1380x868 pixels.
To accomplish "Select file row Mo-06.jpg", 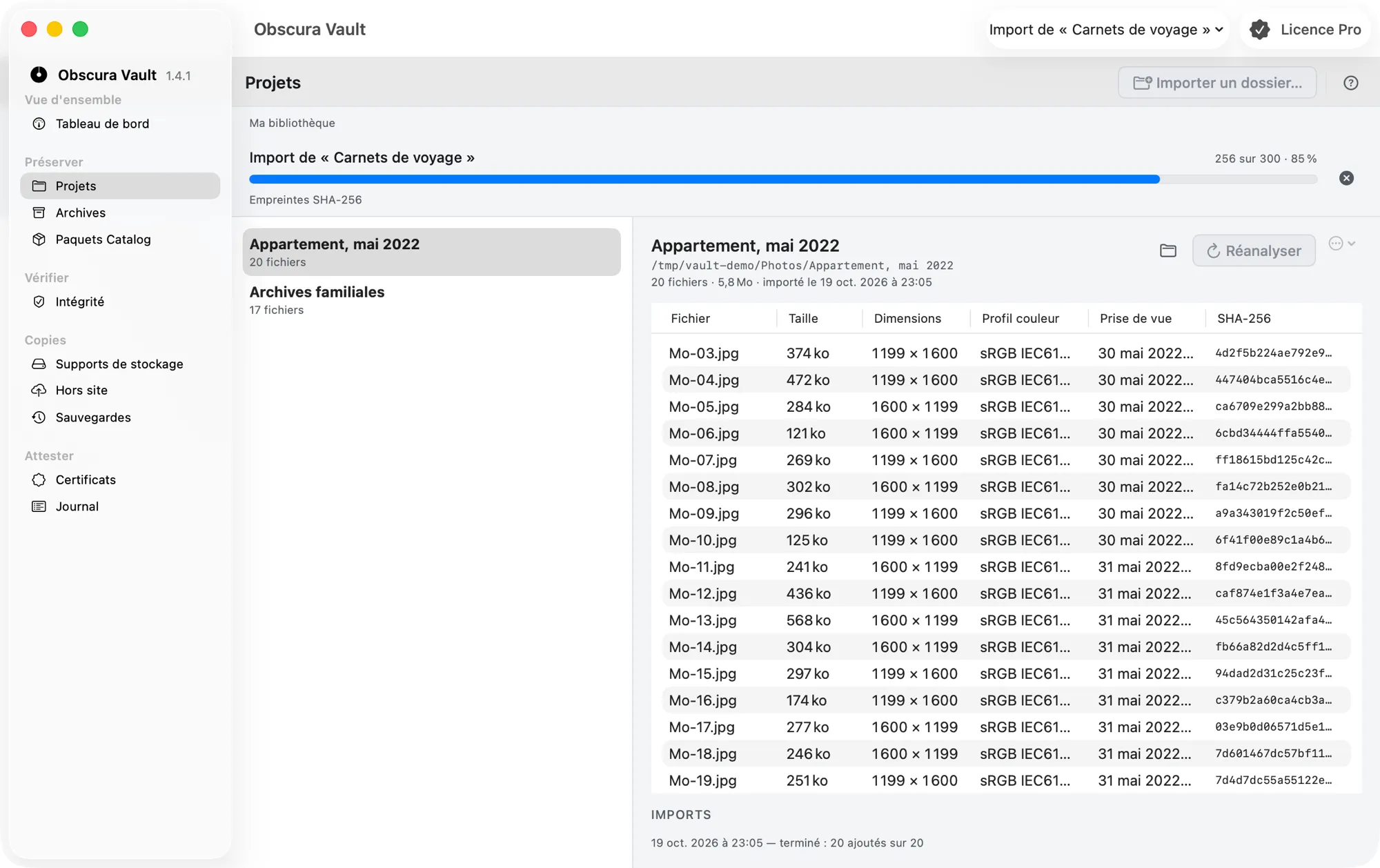I will coord(1006,433).
